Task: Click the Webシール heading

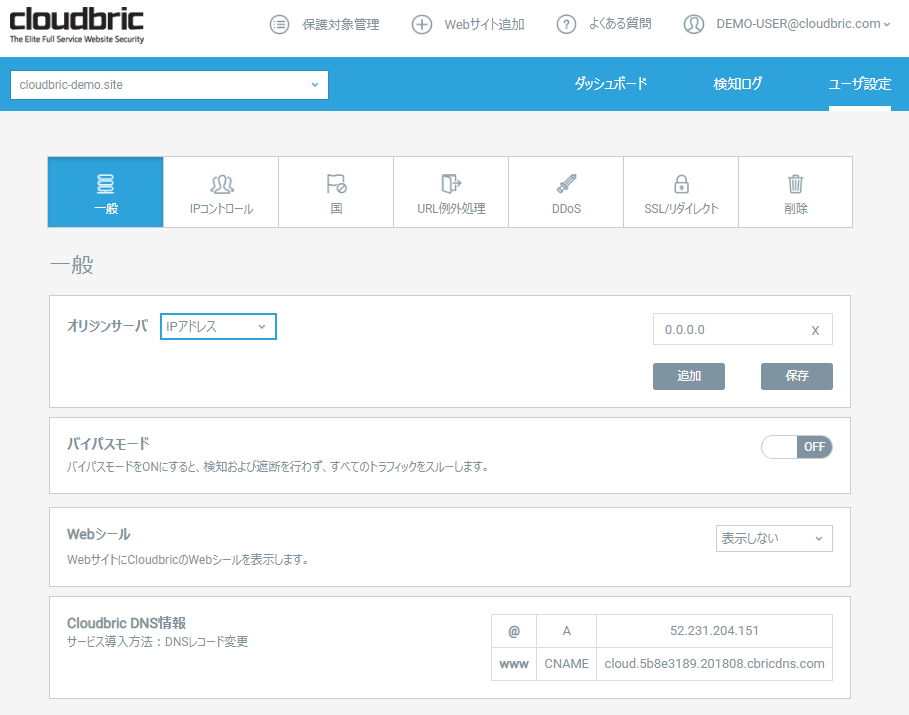Action: click(99, 534)
